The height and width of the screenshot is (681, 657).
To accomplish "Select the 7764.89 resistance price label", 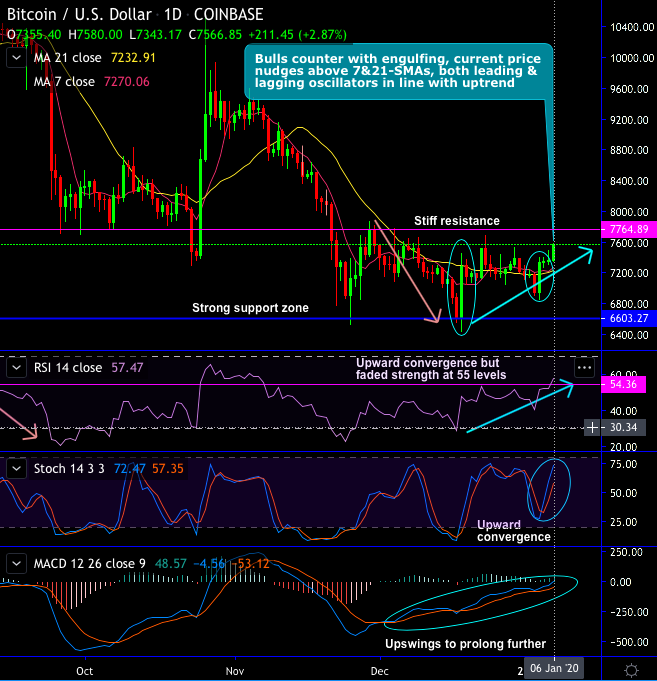I will coord(629,229).
